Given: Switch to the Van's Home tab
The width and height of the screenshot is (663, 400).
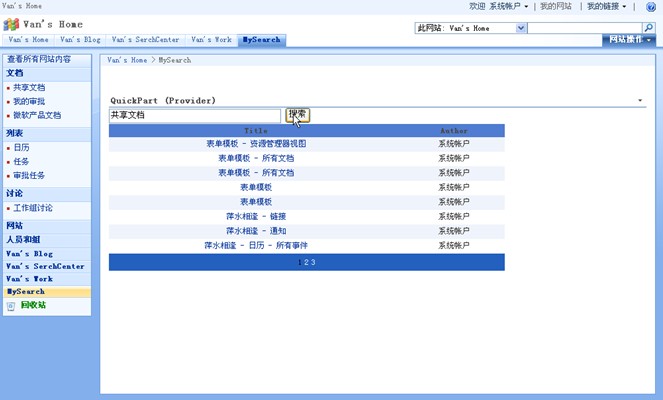Looking at the screenshot, I should point(28,40).
